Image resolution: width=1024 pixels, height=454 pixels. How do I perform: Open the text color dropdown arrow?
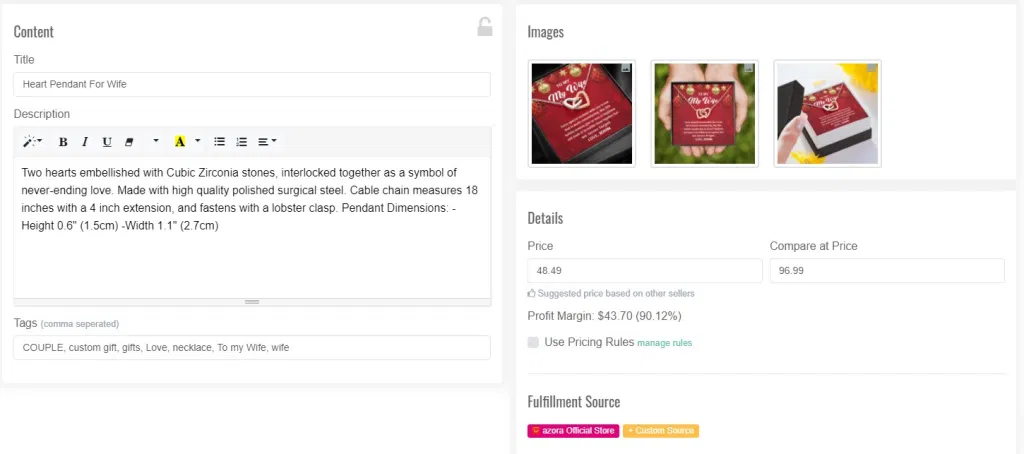click(198, 142)
